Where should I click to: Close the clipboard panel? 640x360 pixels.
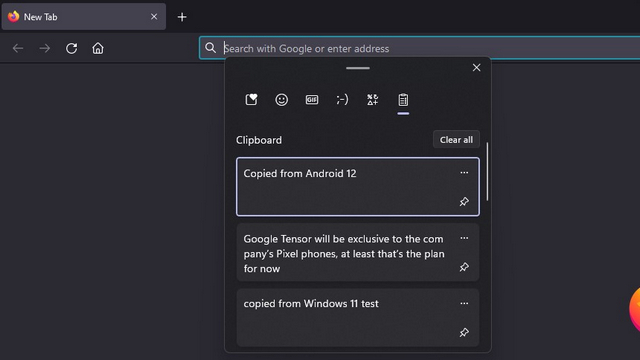[476, 68]
